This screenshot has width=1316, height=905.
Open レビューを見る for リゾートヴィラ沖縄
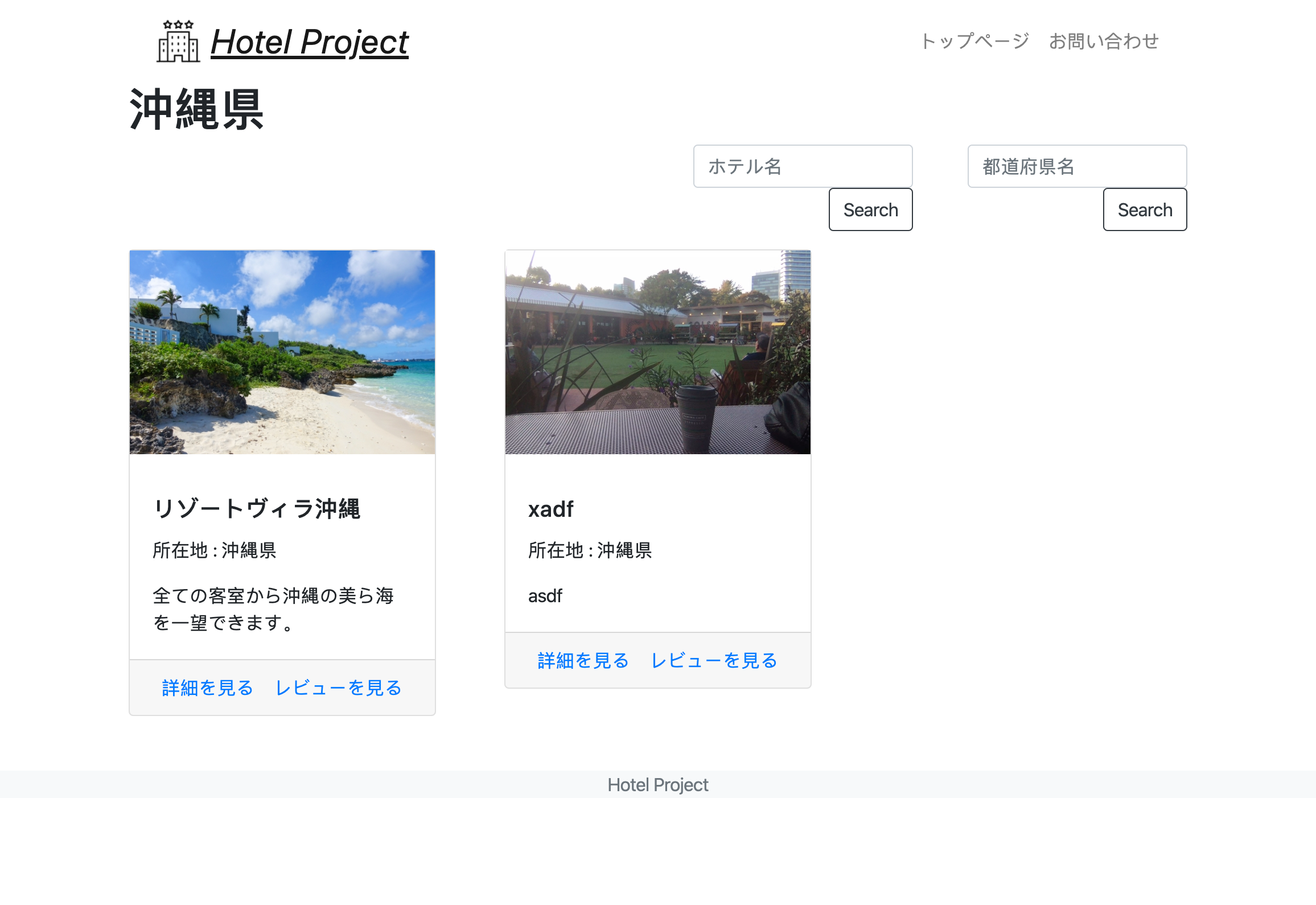pyautogui.click(x=338, y=688)
